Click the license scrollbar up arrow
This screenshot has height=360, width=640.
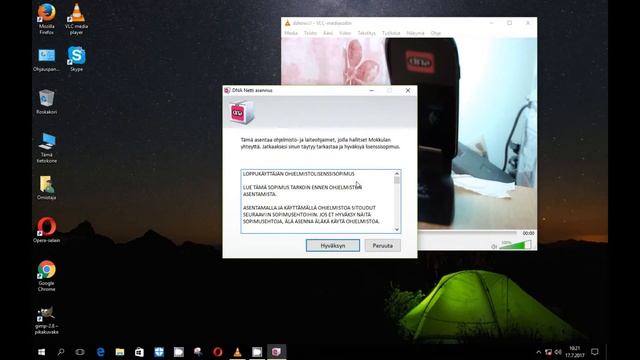coord(397,173)
